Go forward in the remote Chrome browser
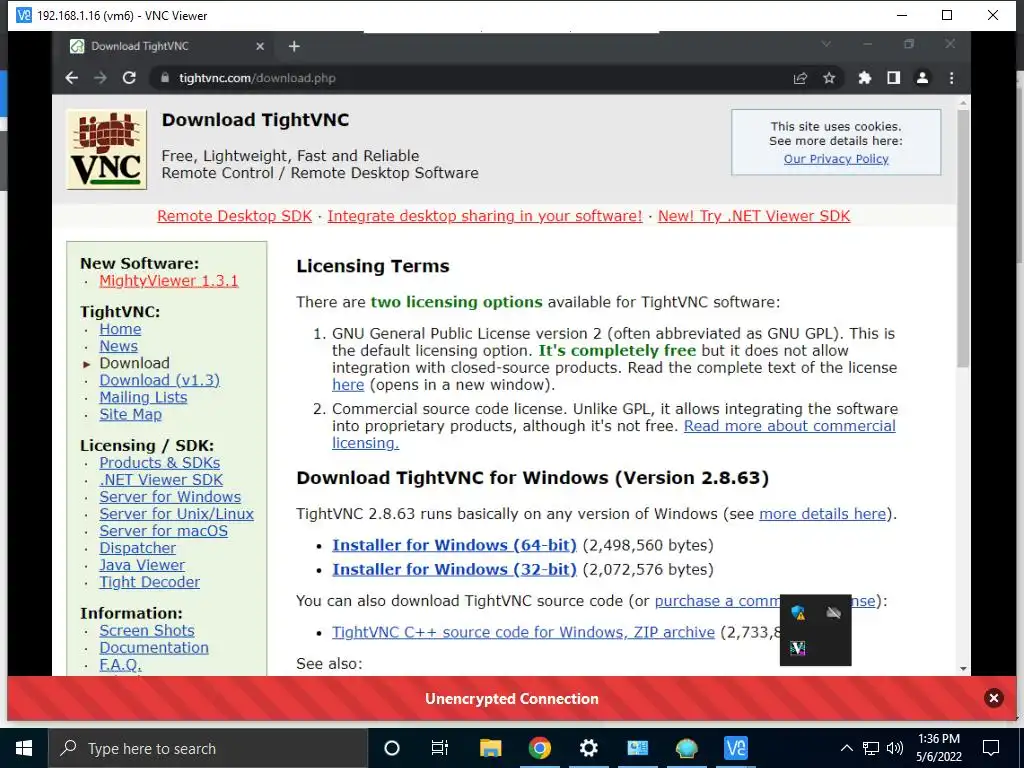Image resolution: width=1024 pixels, height=768 pixels. [x=100, y=78]
